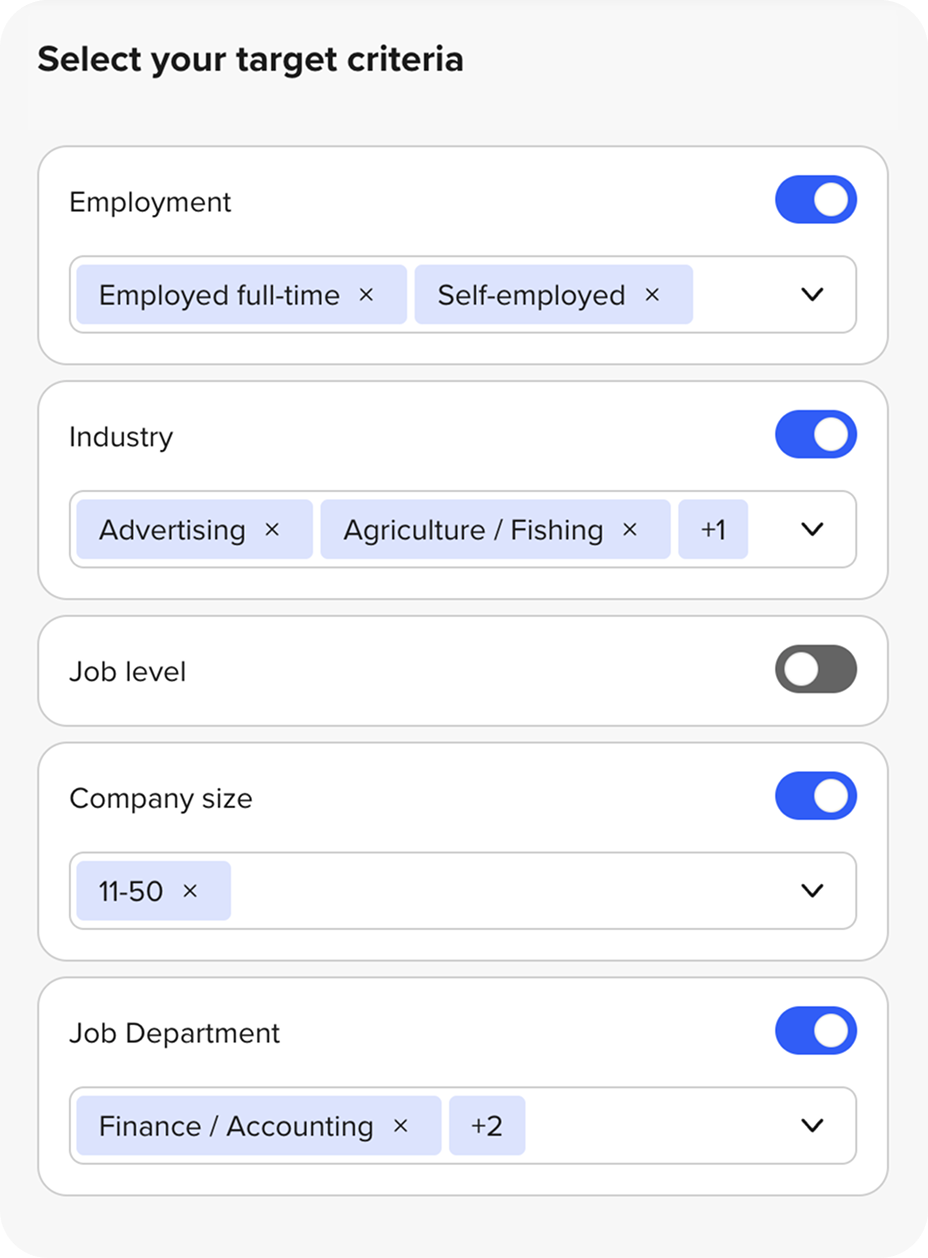928x1258 pixels.
Task: Remove the 11-50 company size tag
Action: coord(190,891)
